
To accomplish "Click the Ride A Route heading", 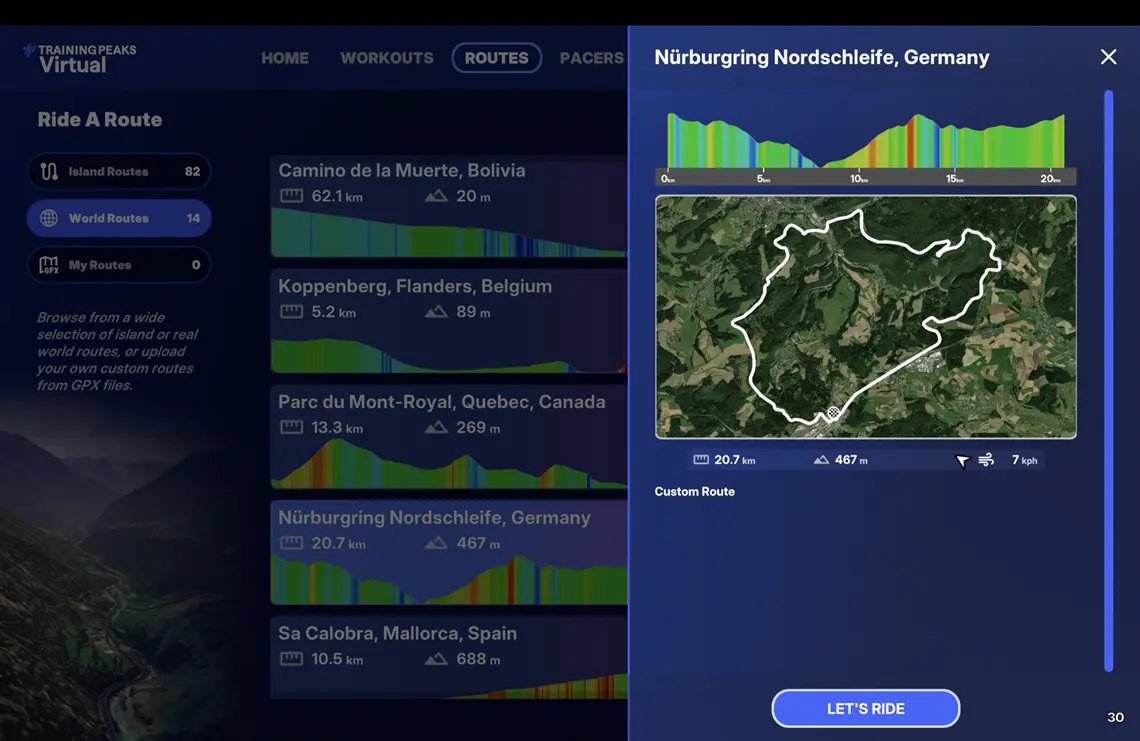I will pyautogui.click(x=100, y=119).
